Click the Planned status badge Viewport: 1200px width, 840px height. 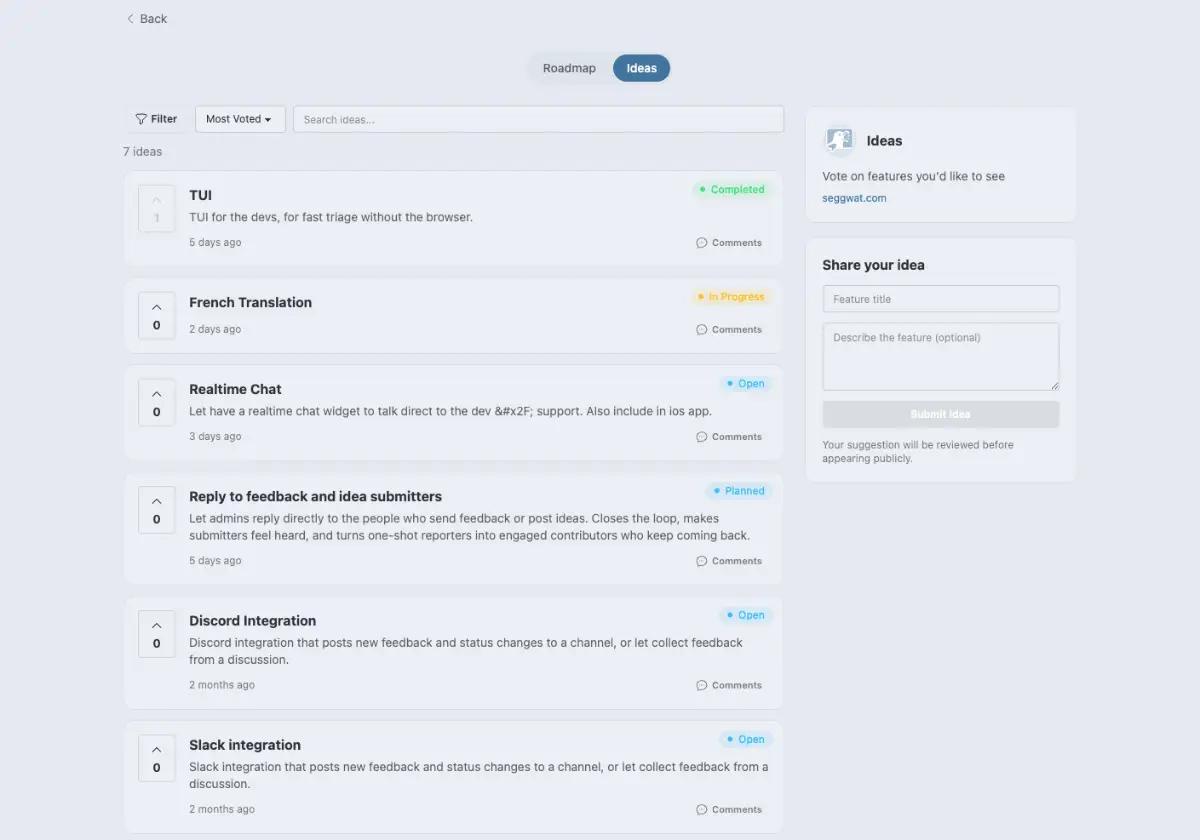739,491
